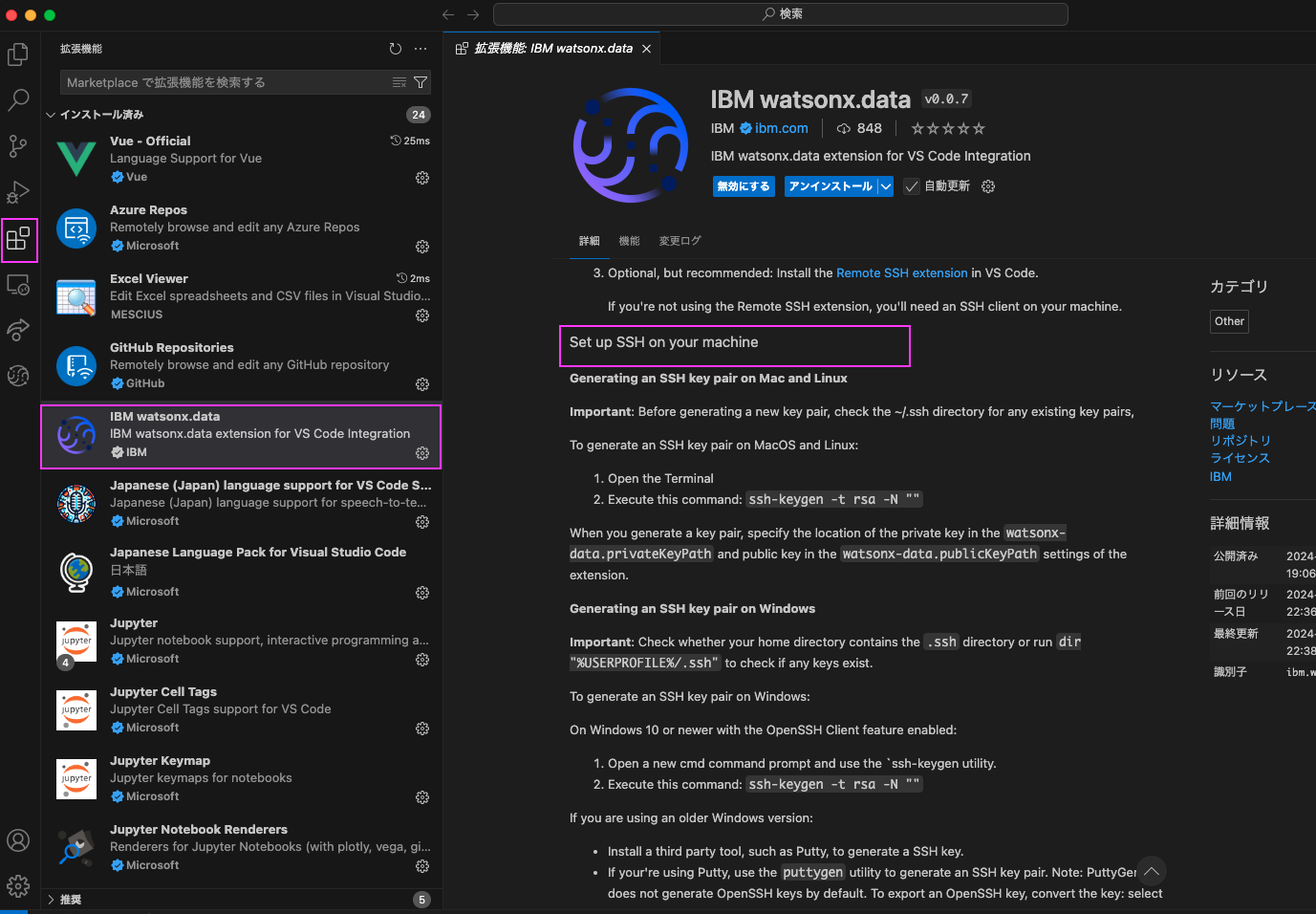Open the リポジトリ repository link
The width and height of the screenshot is (1316, 914).
[1240, 441]
